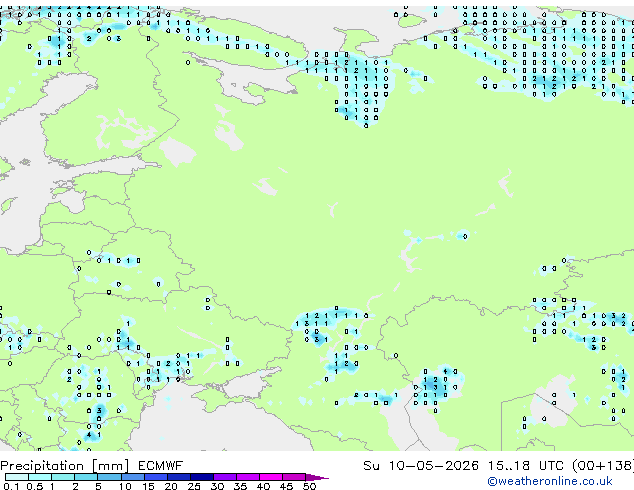Click the legend value '30'
634x490 pixels.
[x=217, y=486]
